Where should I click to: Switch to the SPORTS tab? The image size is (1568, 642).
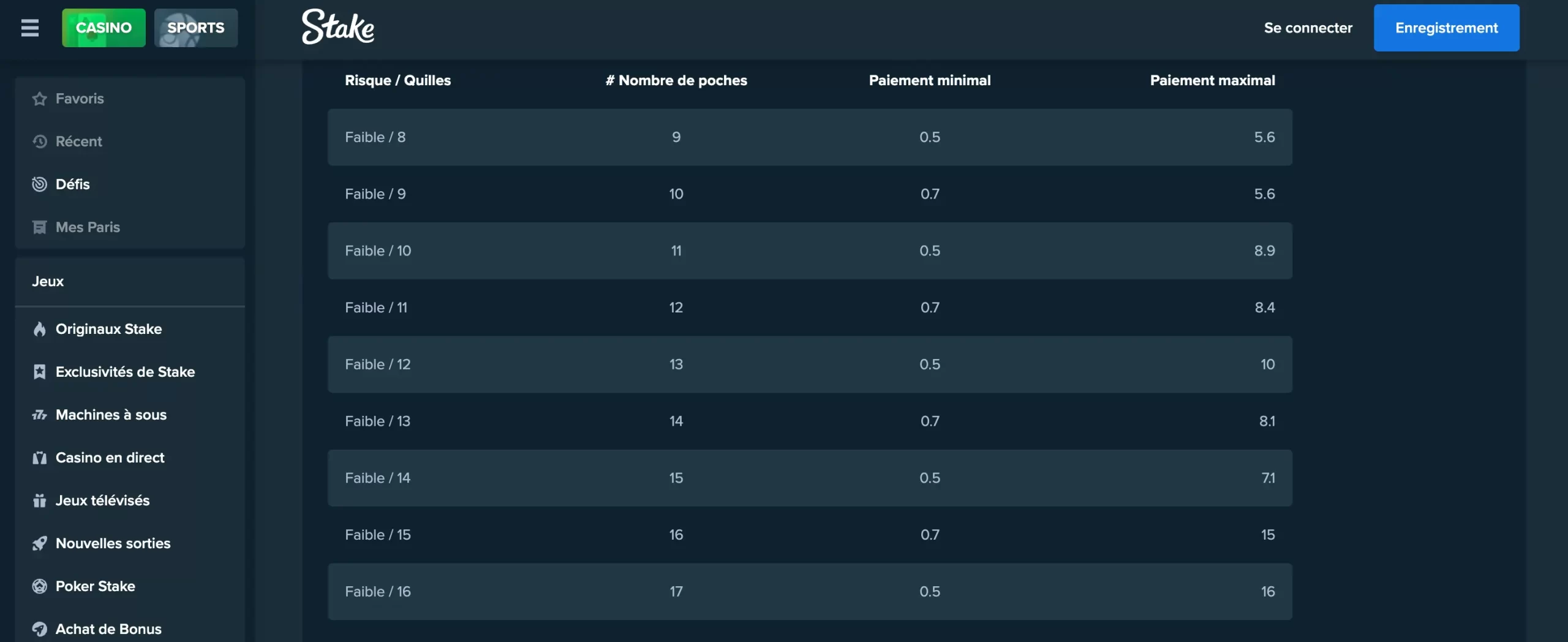click(196, 28)
